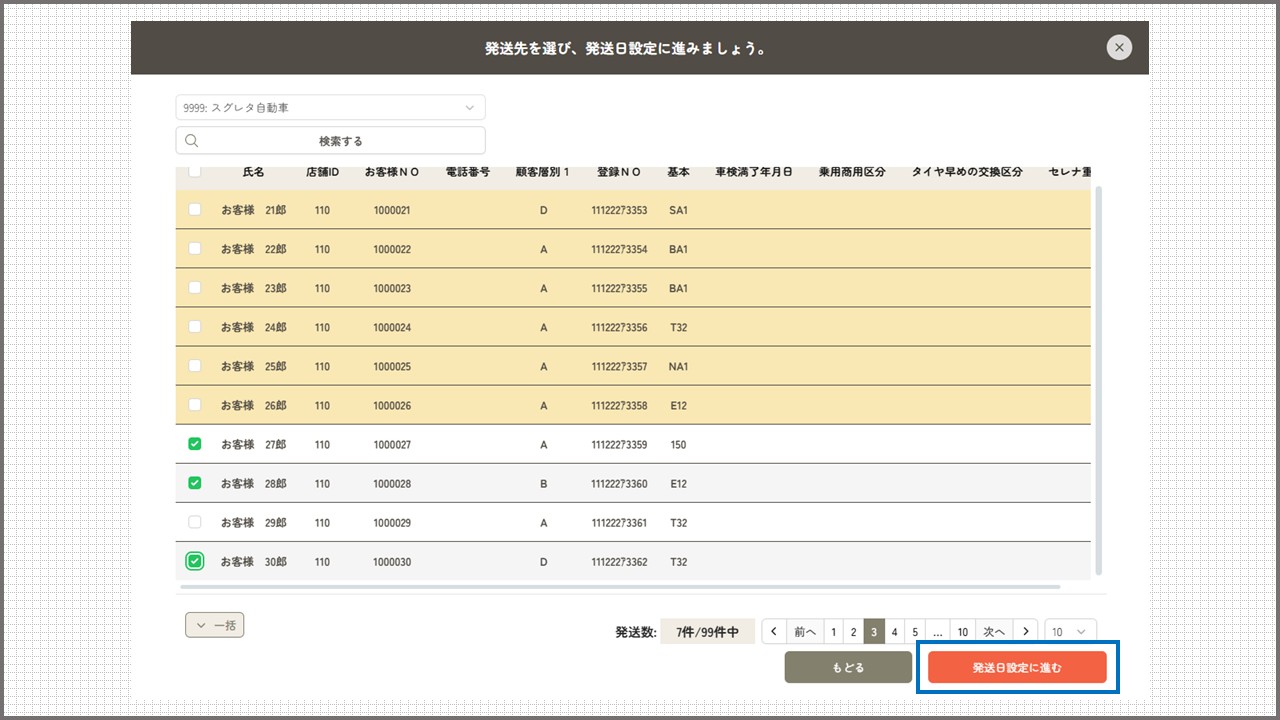Click the 車検満了年月日 column header
Screen dimensions: 1280x720
click(x=754, y=172)
